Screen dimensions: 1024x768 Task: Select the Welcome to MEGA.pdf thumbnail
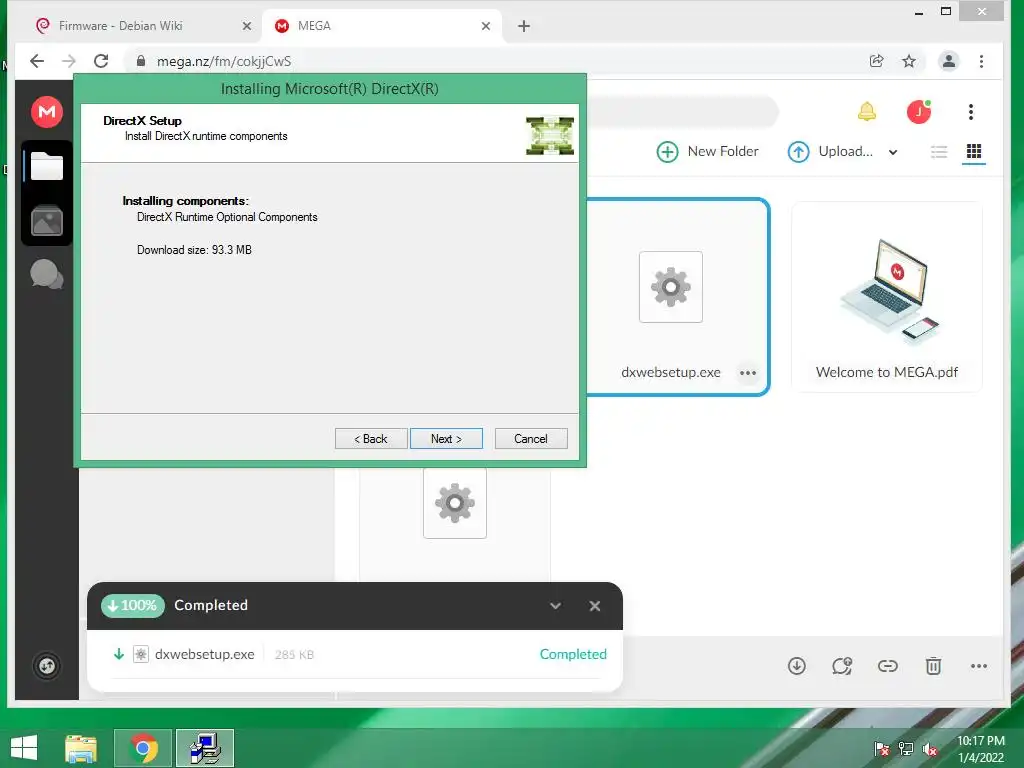point(888,292)
